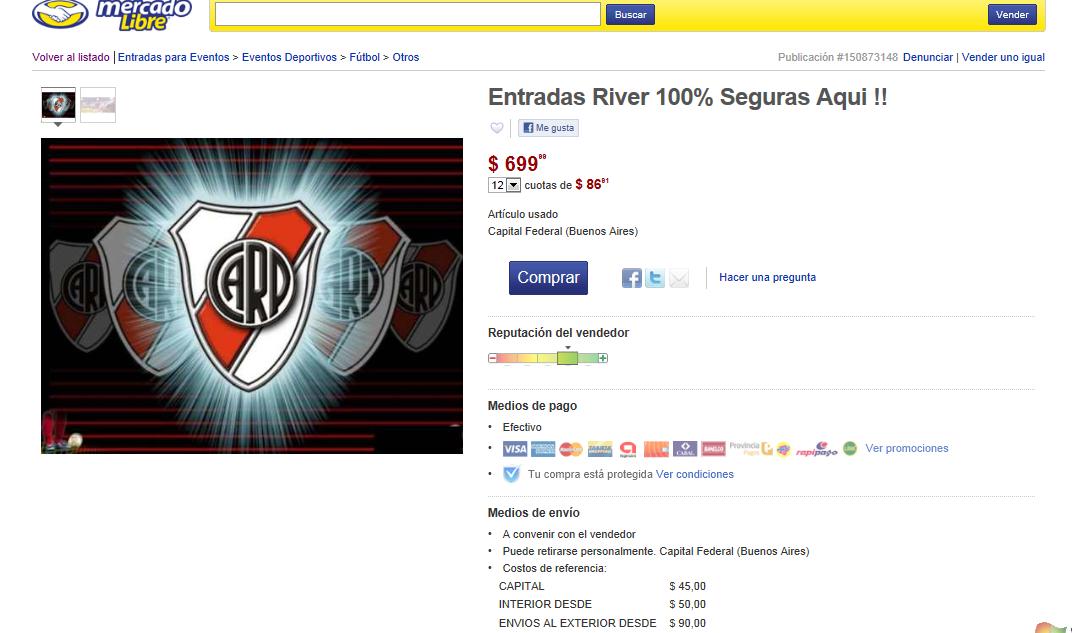Go to Eventos Deportivos breadcrumb
Screen dimensions: 1072x633
click(x=289, y=57)
